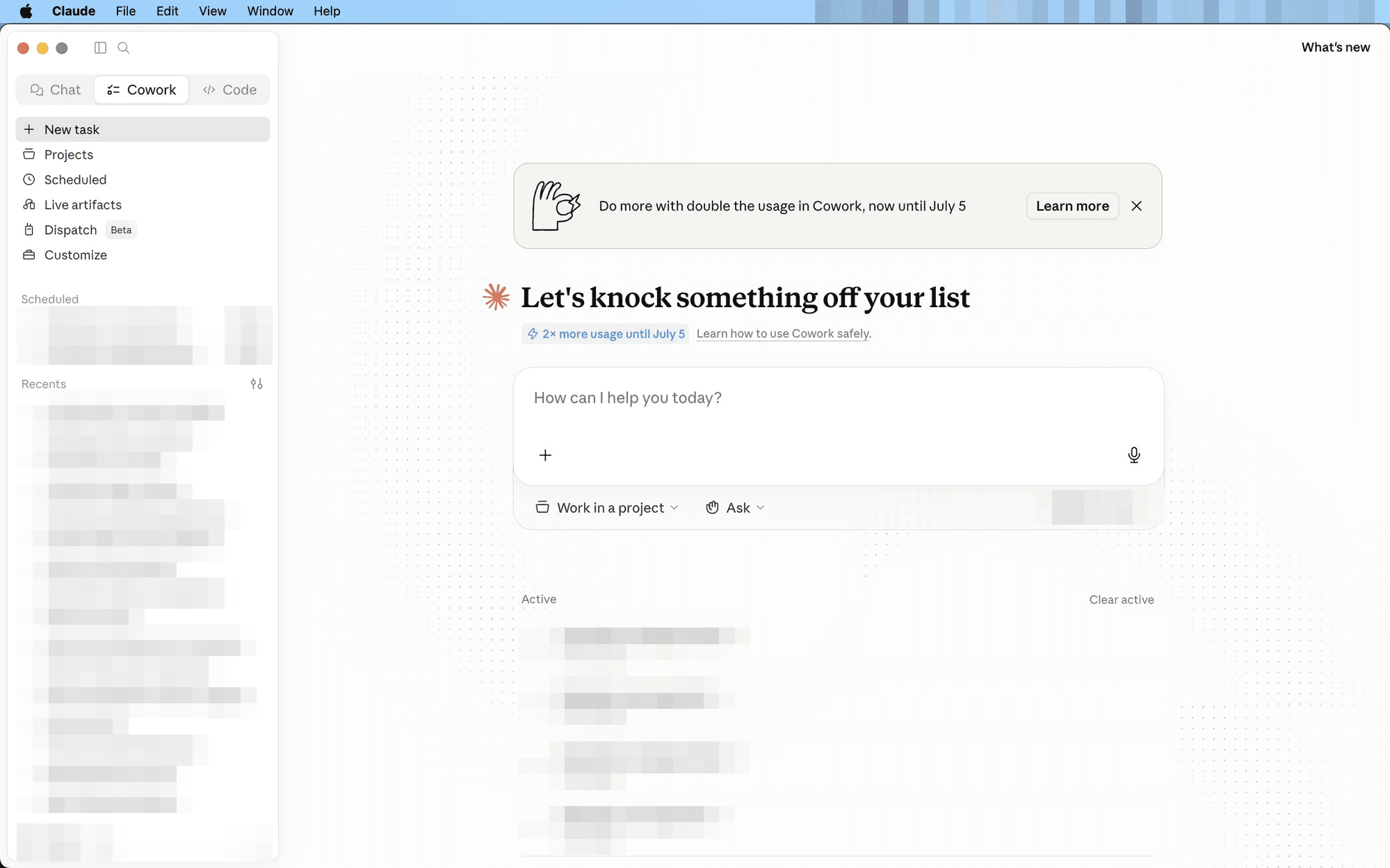
Task: Open the Claude app menu
Action: [74, 11]
